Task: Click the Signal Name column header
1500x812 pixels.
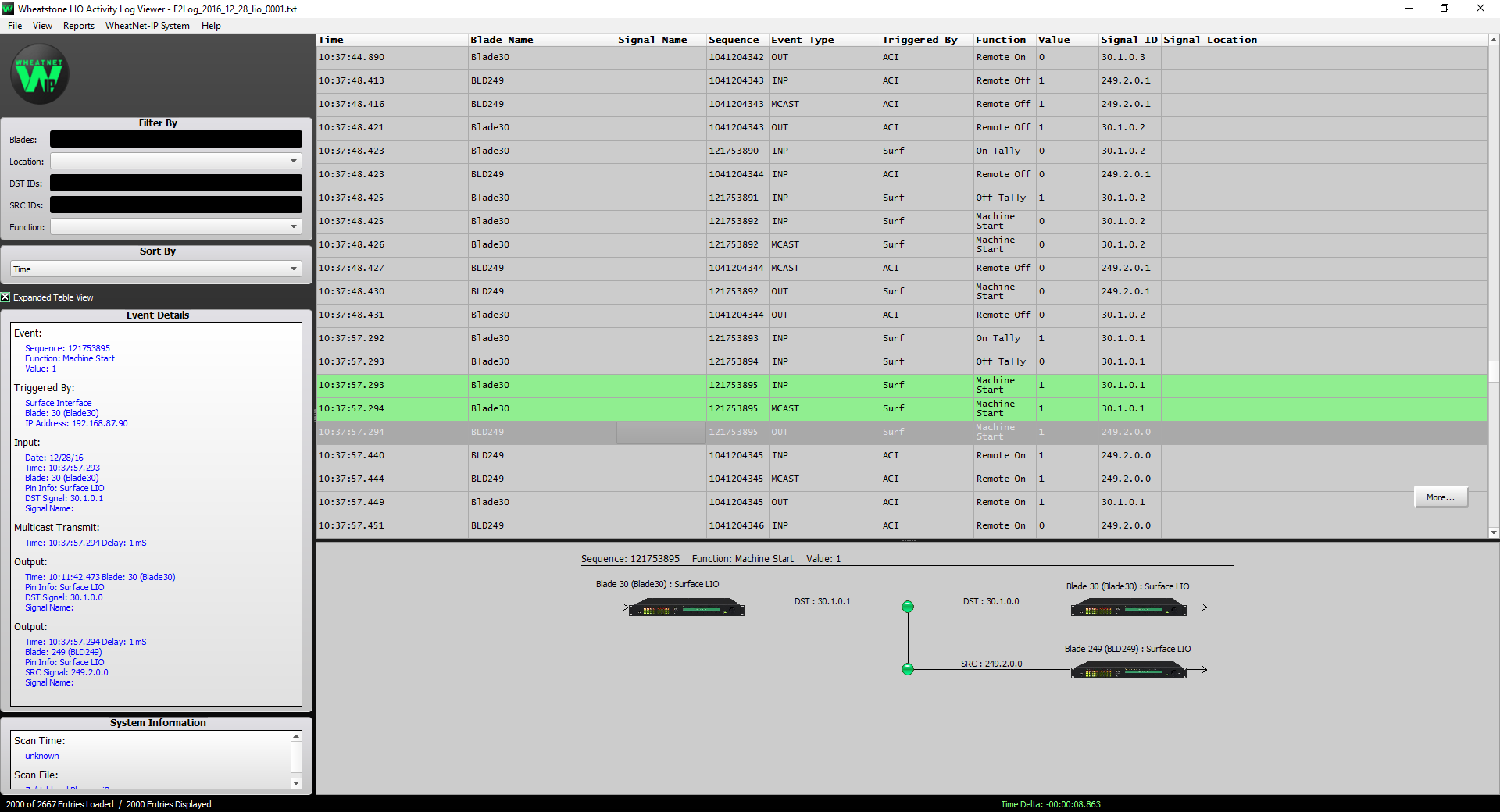Action: pos(661,40)
